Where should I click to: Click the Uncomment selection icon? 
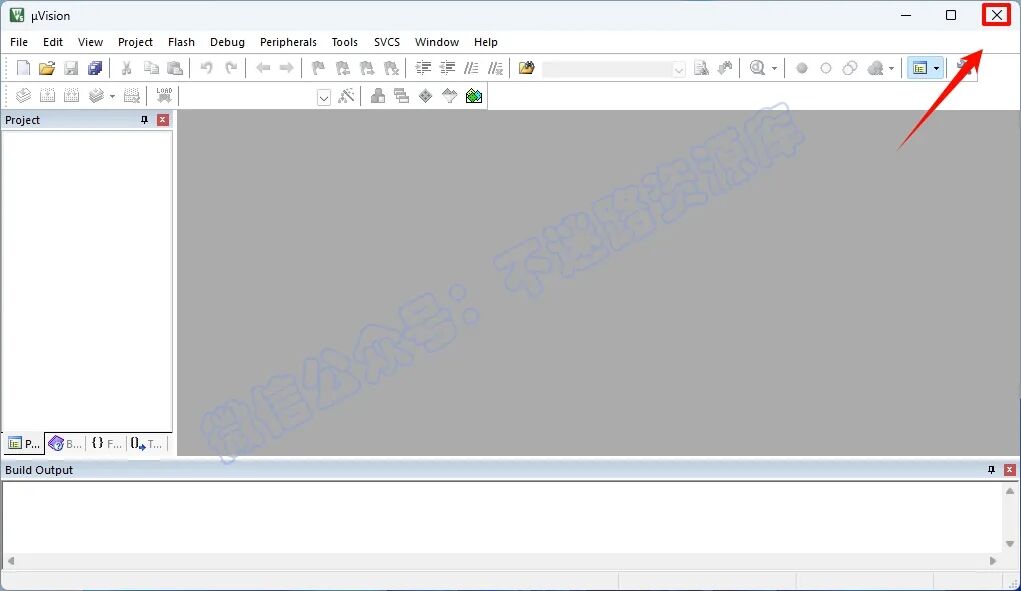(496, 68)
